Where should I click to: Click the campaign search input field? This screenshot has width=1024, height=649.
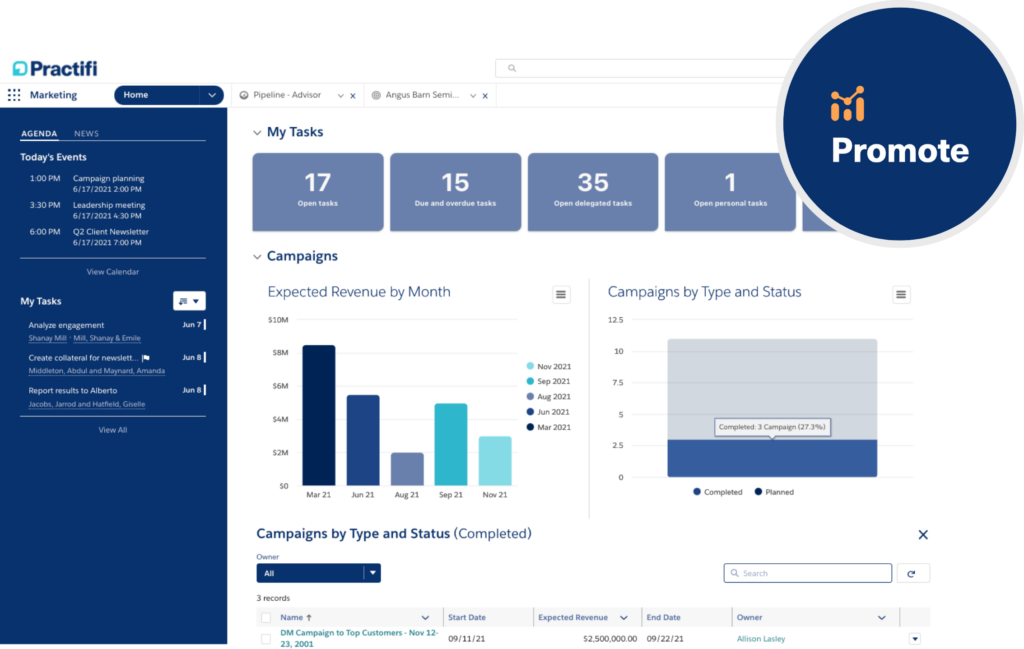807,573
